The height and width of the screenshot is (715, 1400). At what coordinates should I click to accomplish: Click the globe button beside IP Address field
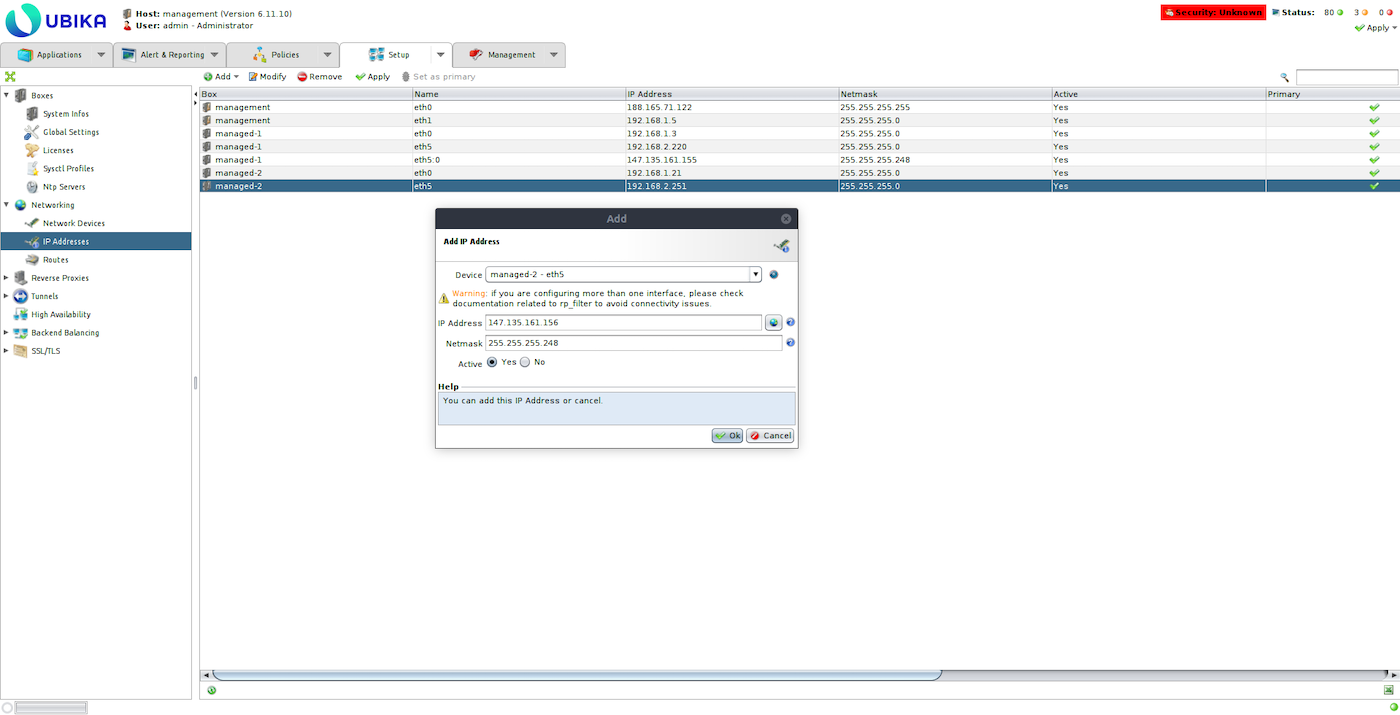(773, 323)
